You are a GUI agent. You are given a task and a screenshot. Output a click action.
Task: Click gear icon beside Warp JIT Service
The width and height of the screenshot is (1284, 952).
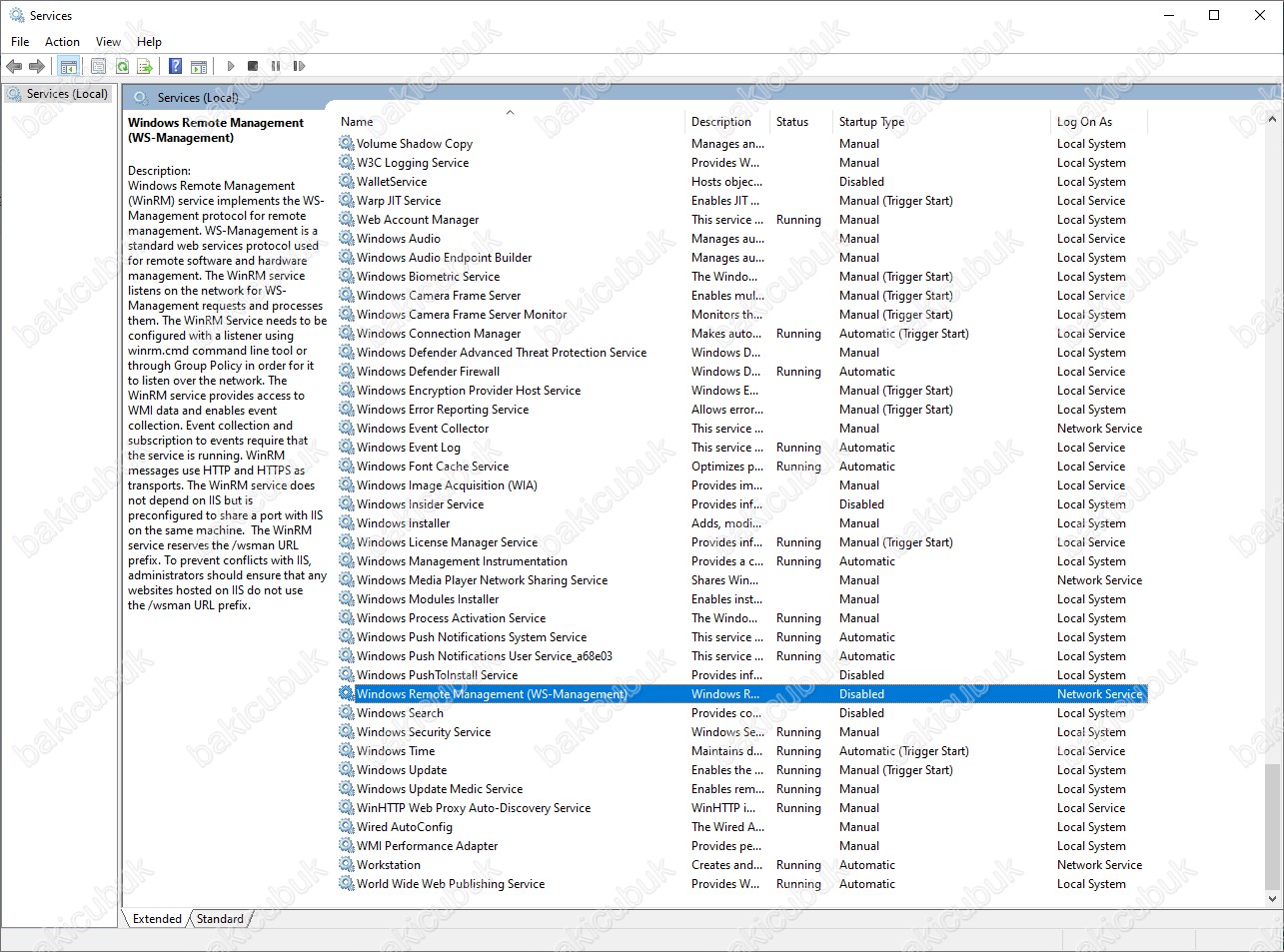347,200
